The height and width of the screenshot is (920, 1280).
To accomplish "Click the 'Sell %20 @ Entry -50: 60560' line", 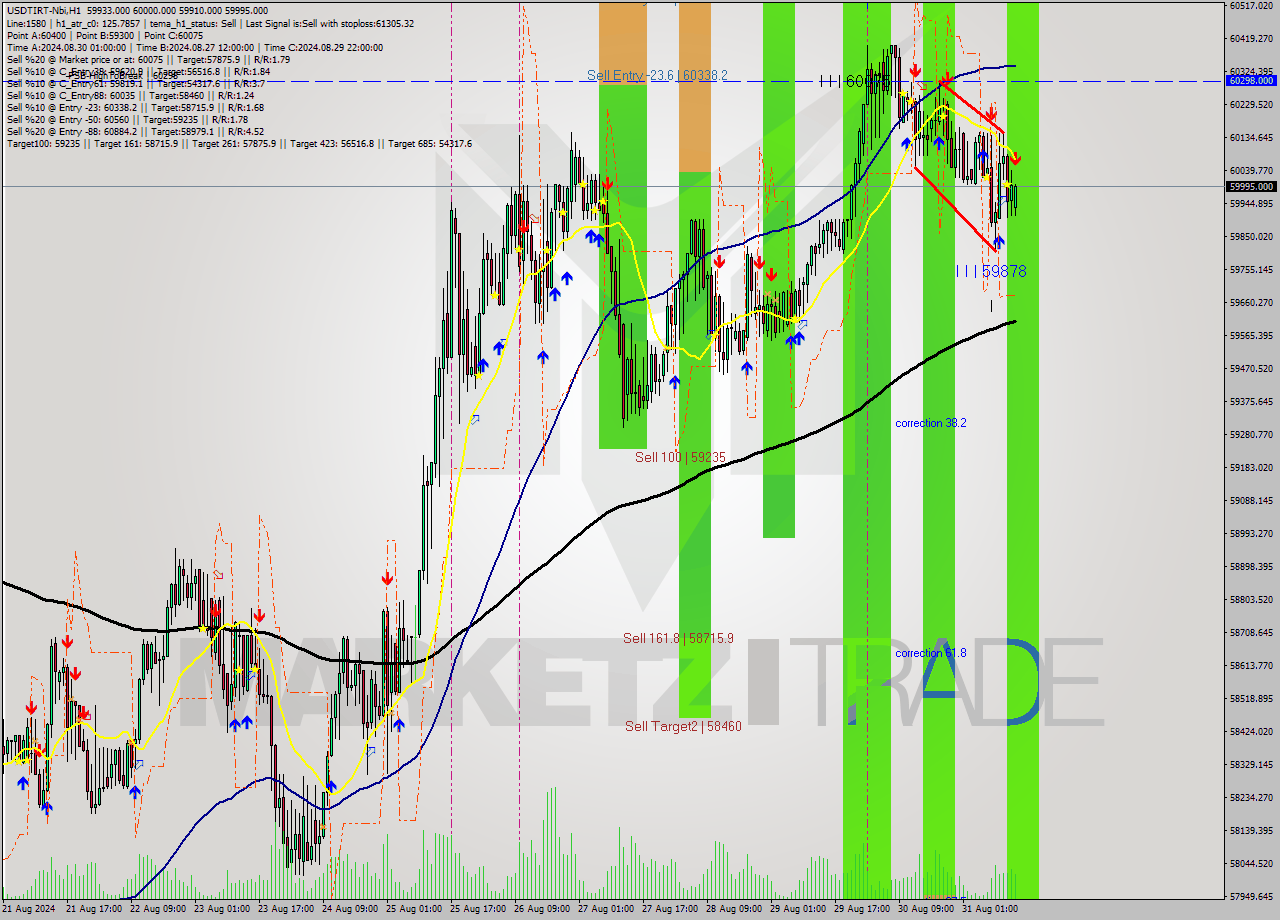I will point(127,120).
